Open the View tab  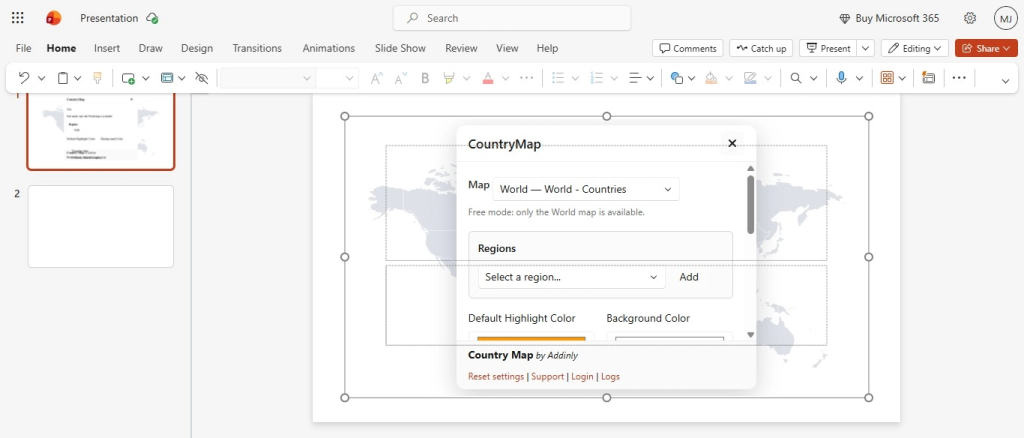507,48
